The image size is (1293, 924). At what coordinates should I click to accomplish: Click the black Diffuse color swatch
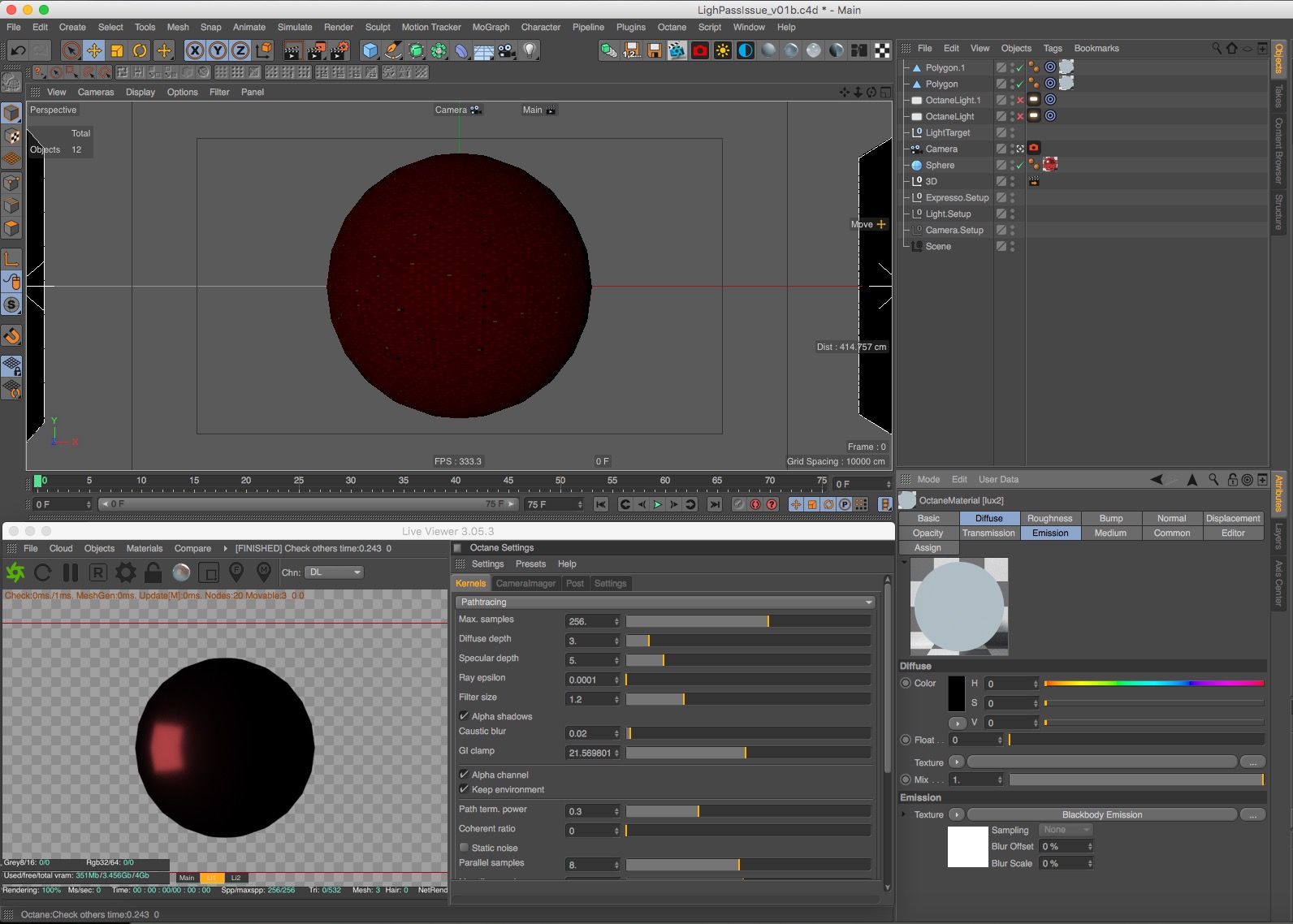[957, 693]
